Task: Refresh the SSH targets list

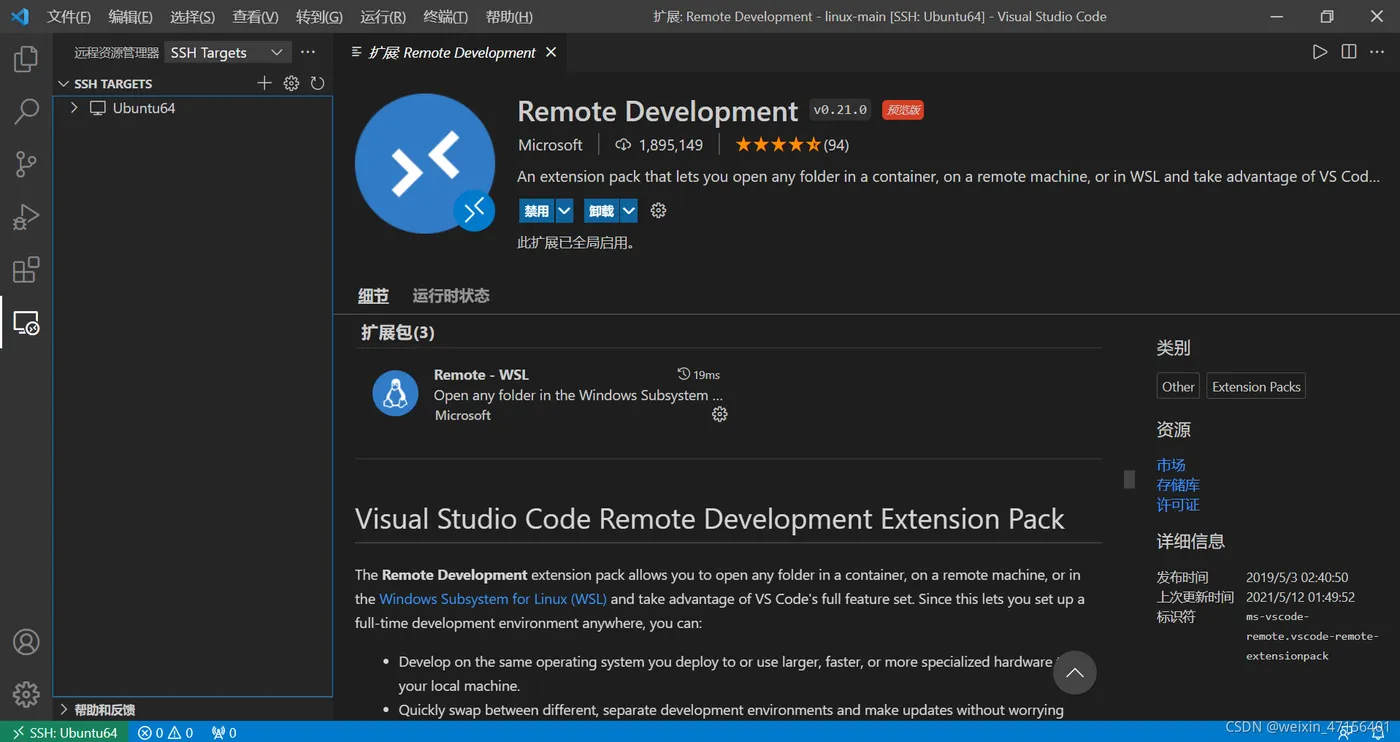Action: tap(318, 83)
